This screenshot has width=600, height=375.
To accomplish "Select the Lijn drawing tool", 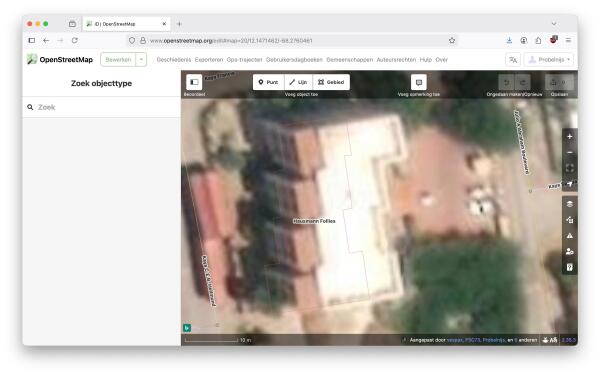I will click(298, 82).
